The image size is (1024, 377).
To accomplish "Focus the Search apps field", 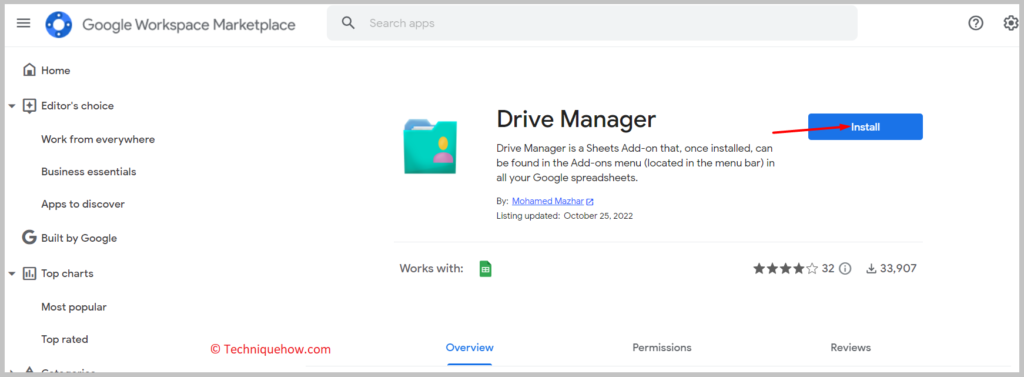I will pyautogui.click(x=592, y=24).
